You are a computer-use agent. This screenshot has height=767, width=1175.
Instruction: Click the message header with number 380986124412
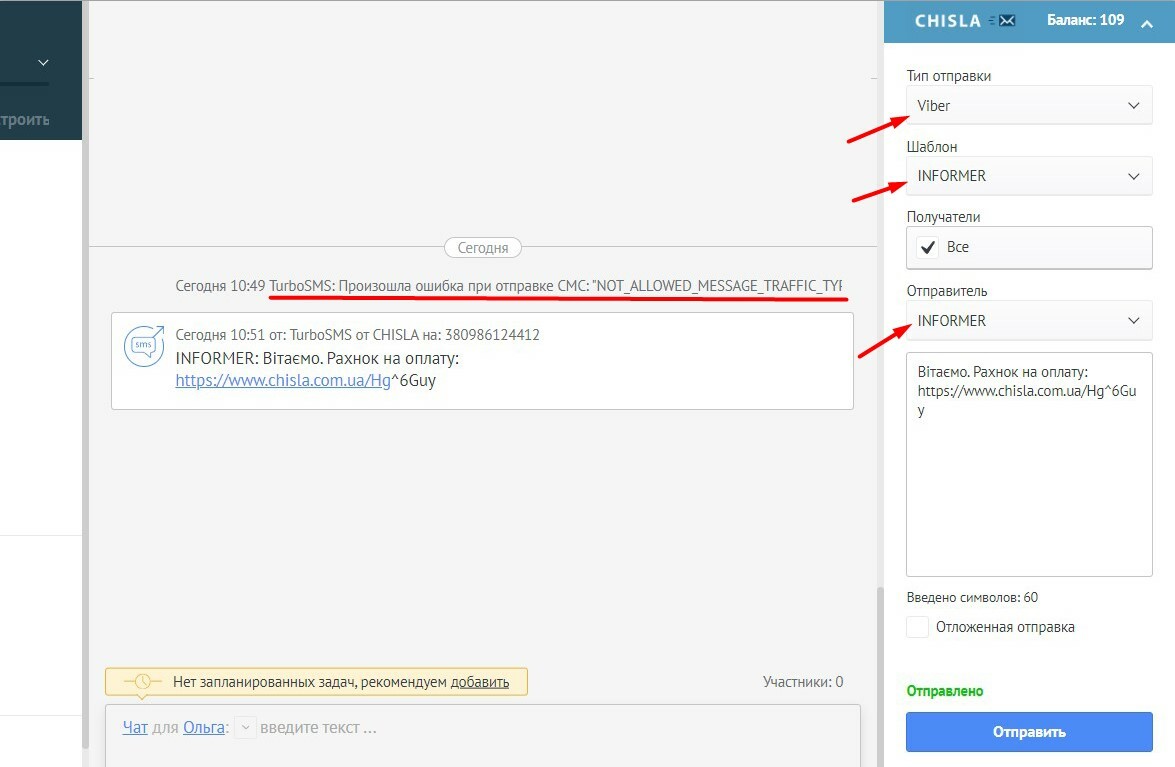357,335
